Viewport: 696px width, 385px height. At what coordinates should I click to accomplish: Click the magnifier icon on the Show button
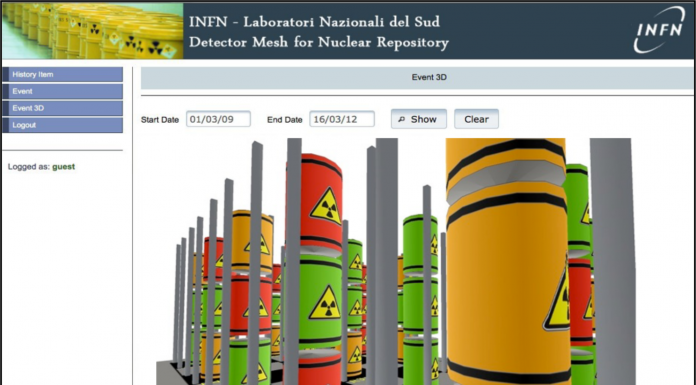pyautogui.click(x=402, y=119)
